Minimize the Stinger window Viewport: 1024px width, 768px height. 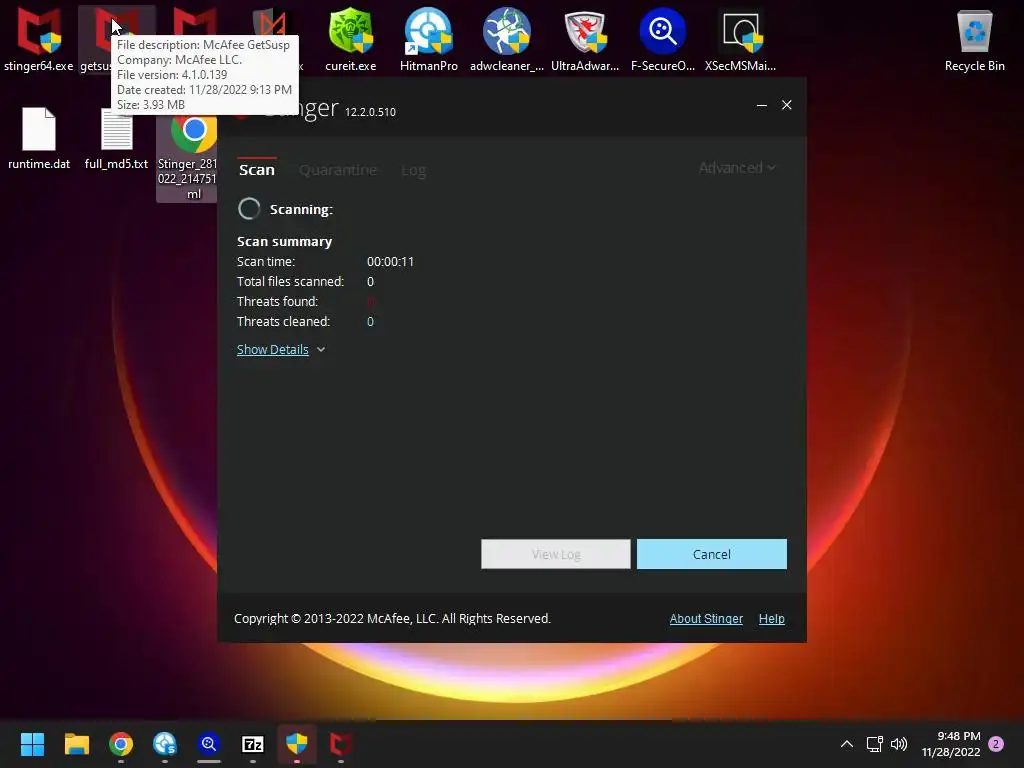click(x=761, y=105)
